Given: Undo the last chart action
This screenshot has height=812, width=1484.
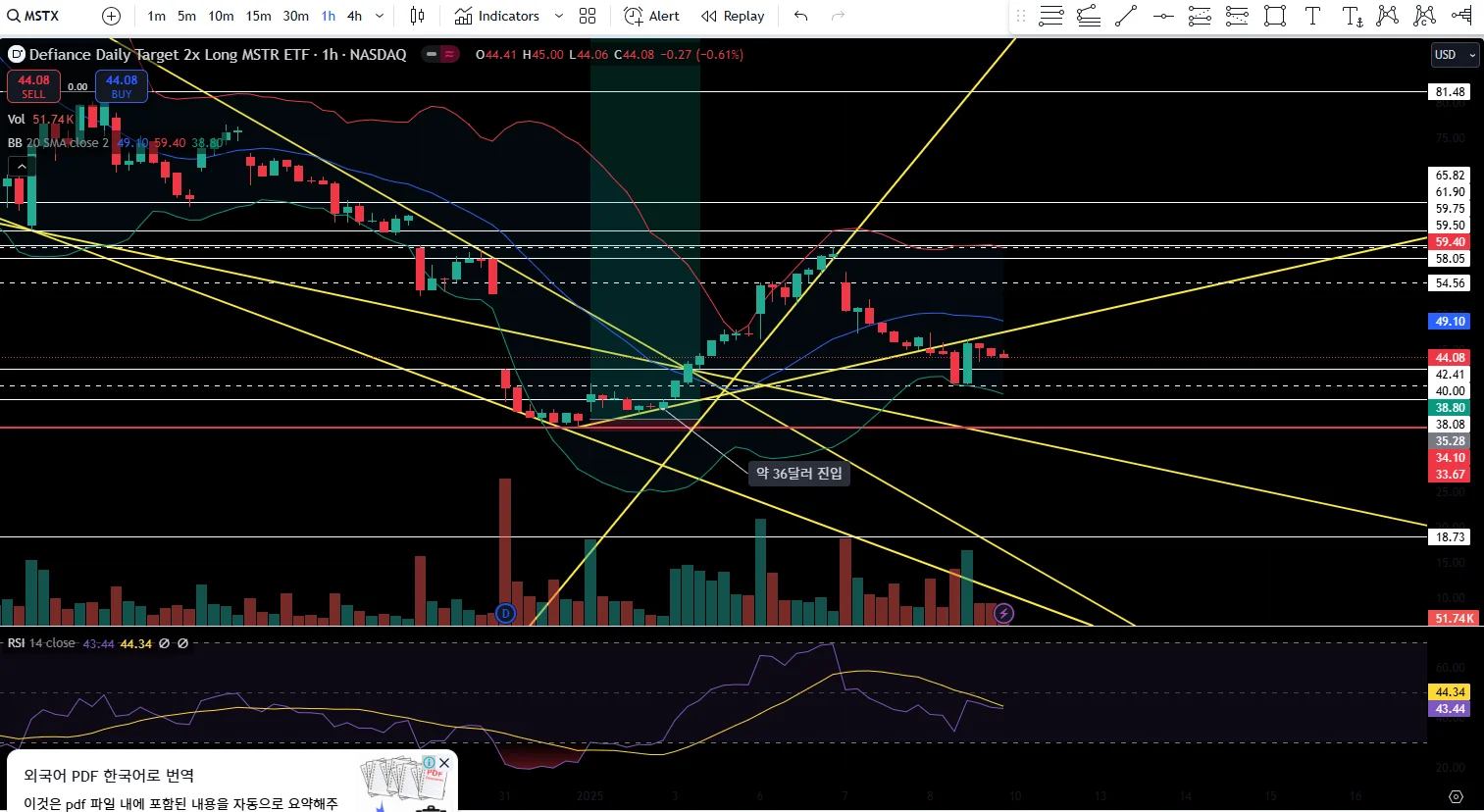Looking at the screenshot, I should 801,16.
